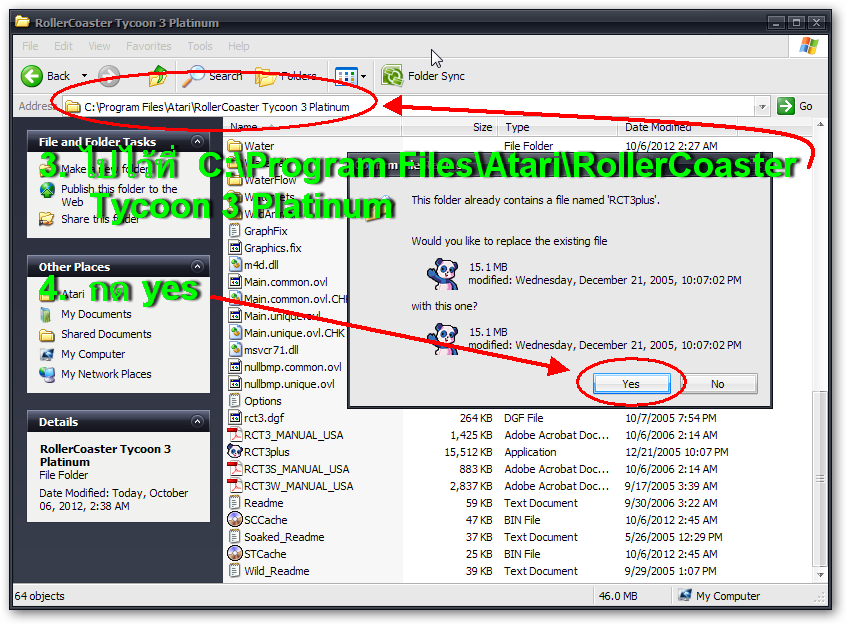This screenshot has height=625, width=847.
Task: Select the STCache BIN file icon
Action: click(234, 554)
